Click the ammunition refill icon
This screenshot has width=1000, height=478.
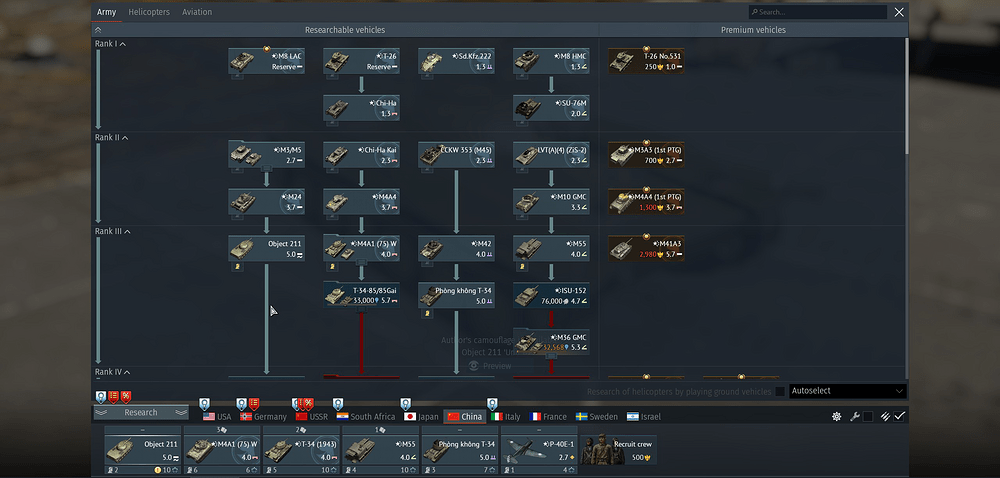click(x=885, y=416)
